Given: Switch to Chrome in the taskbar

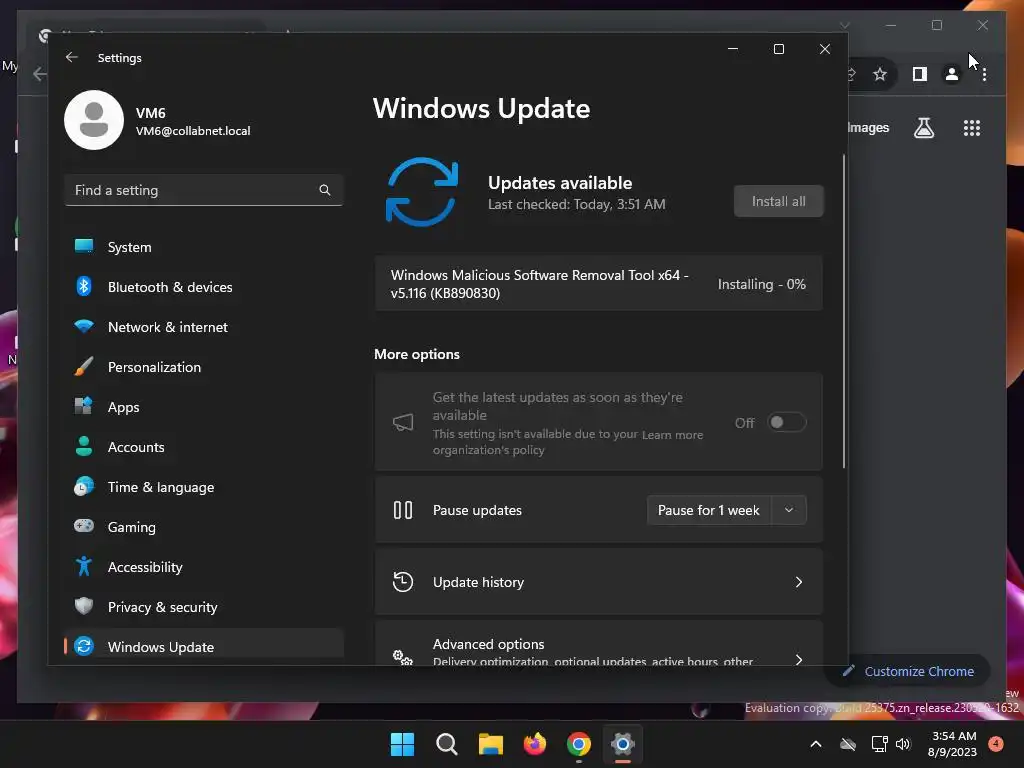Looking at the screenshot, I should [579, 744].
